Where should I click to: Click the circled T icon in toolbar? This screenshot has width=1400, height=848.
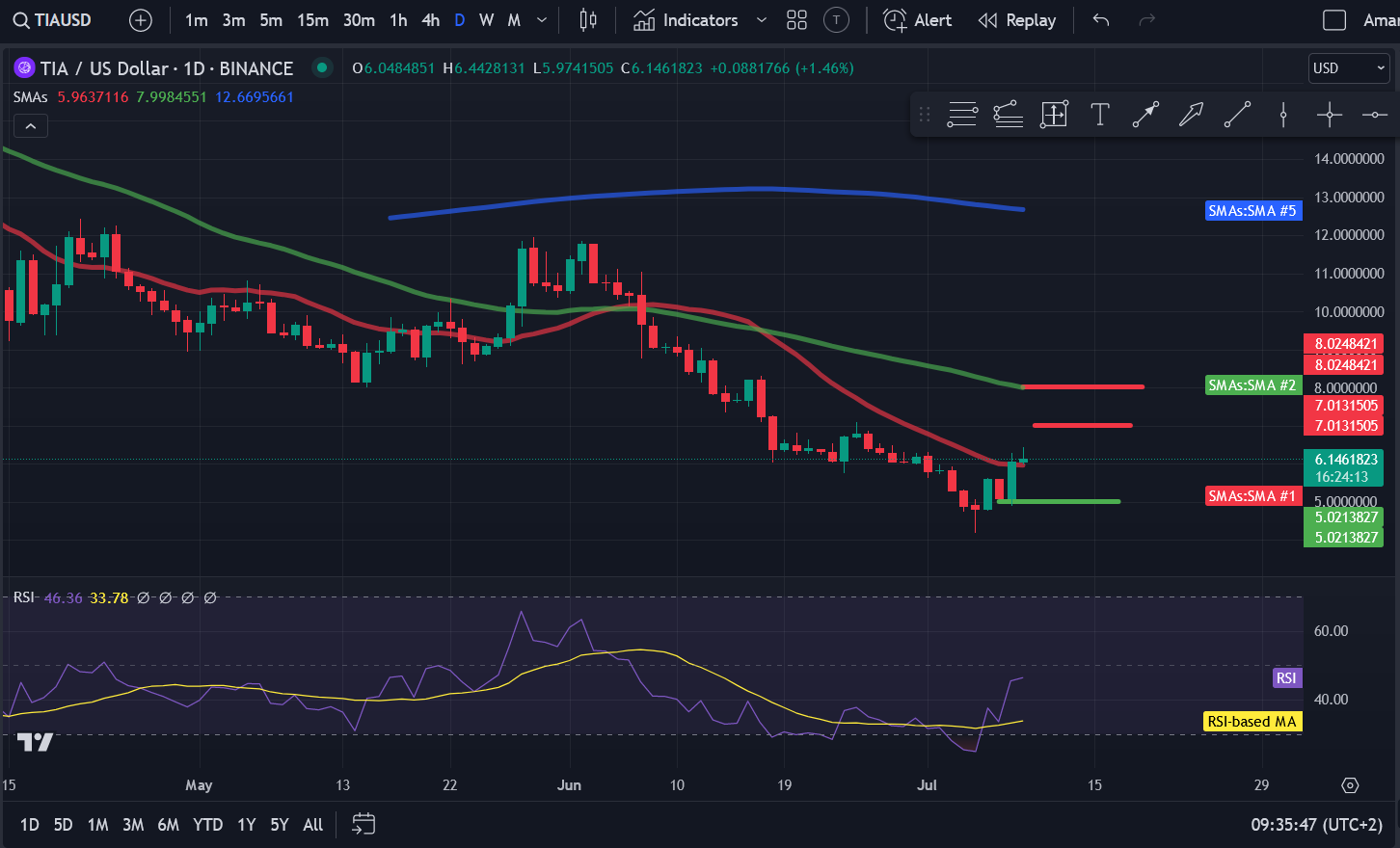(x=837, y=20)
